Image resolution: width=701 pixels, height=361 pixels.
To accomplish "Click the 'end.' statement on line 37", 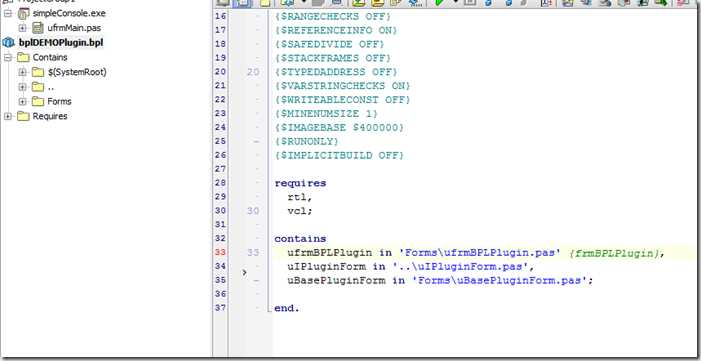I will (287, 308).
